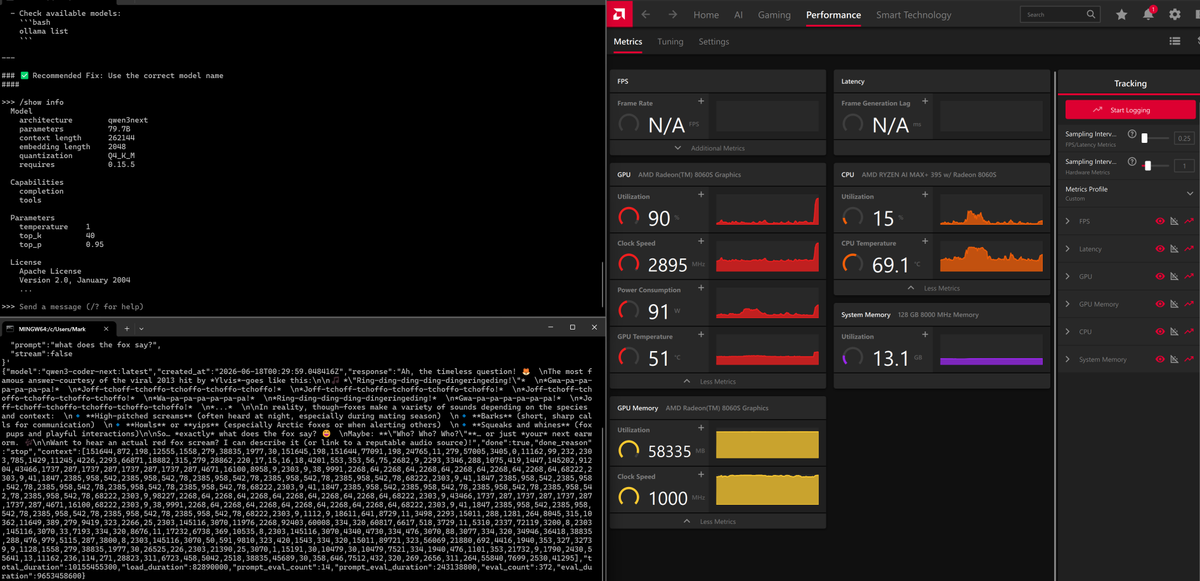The width and height of the screenshot is (1200, 581).
Task: Click the AMD logo icon
Action: pyautogui.click(x=620, y=15)
